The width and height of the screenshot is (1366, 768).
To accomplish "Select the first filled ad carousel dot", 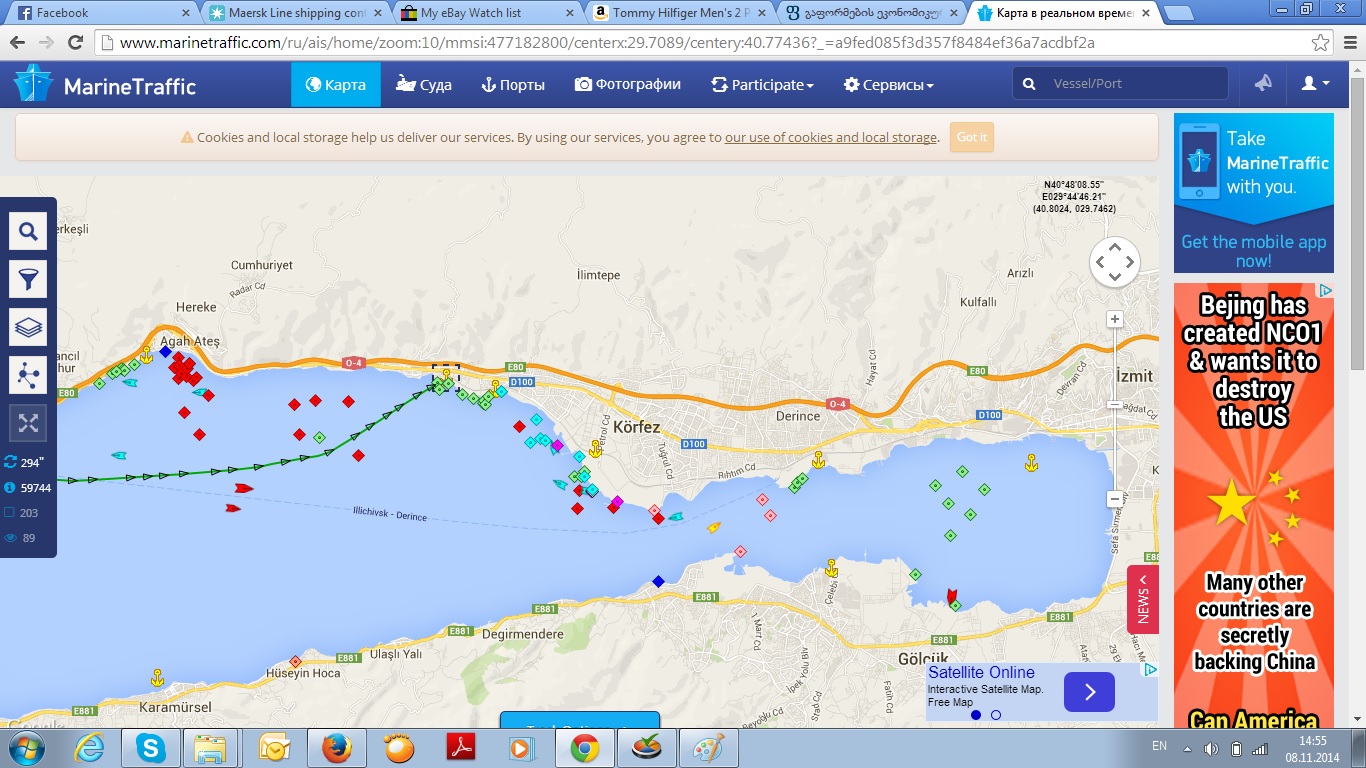I will 976,715.
